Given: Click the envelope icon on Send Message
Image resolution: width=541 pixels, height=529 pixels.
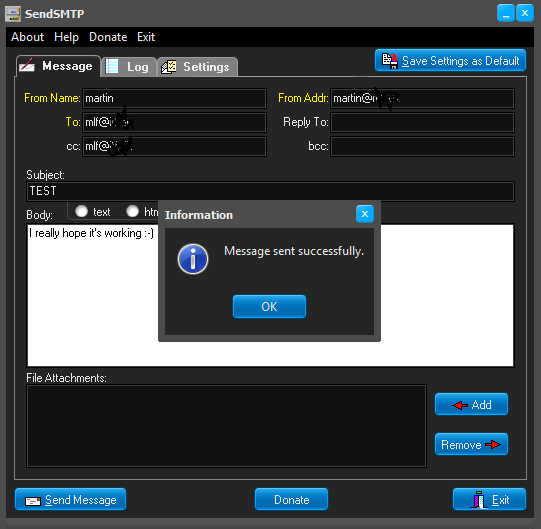Looking at the screenshot, I should click(33, 501).
